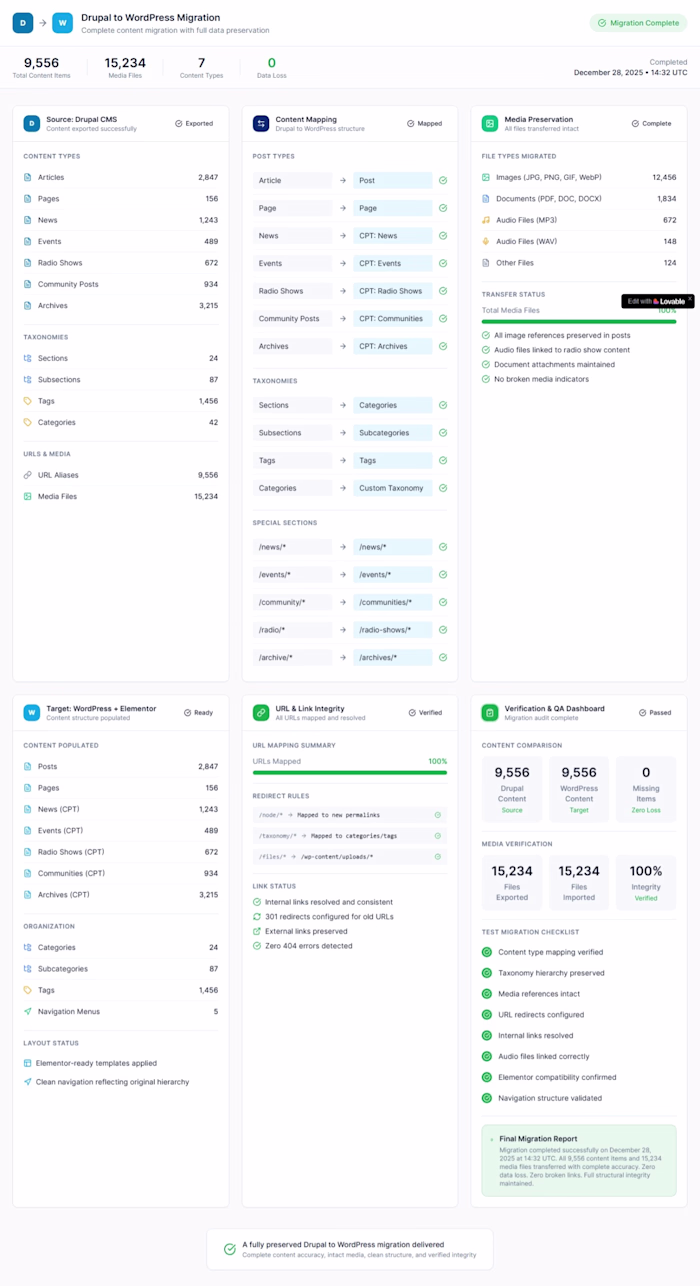Click the Sections taxonomy icon in Drupal source card

28,358
